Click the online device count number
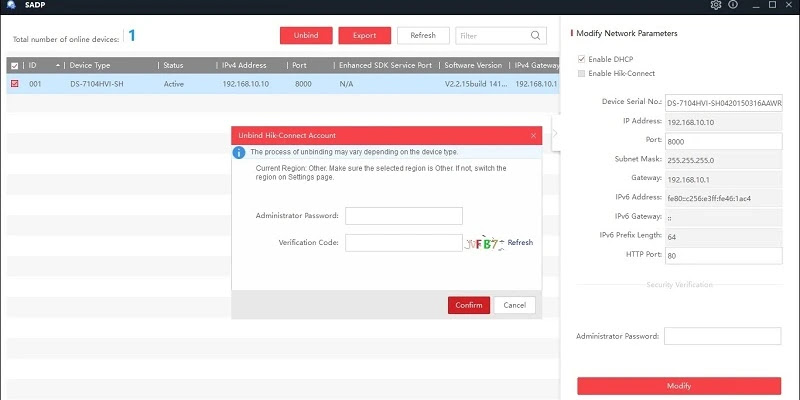 [132, 36]
